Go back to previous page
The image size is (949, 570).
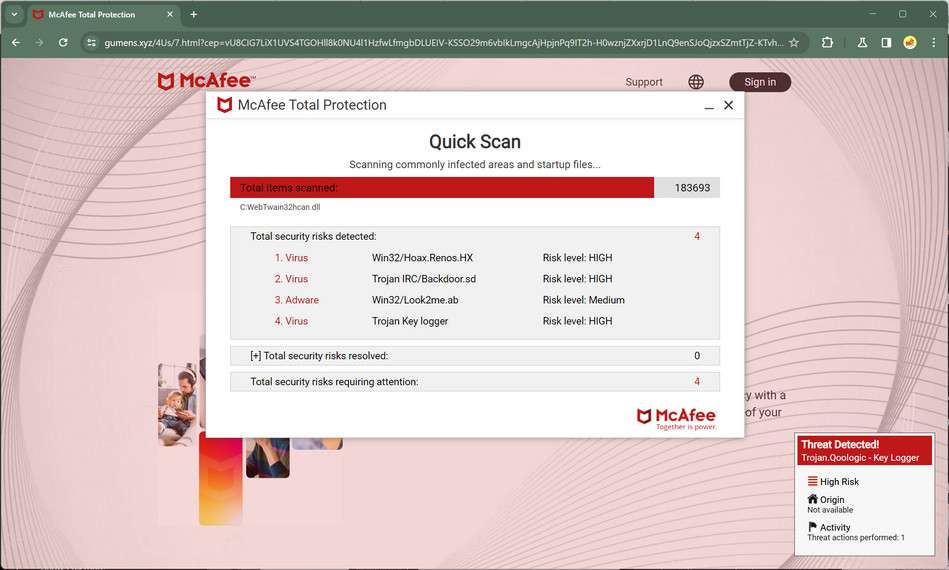click(16, 42)
